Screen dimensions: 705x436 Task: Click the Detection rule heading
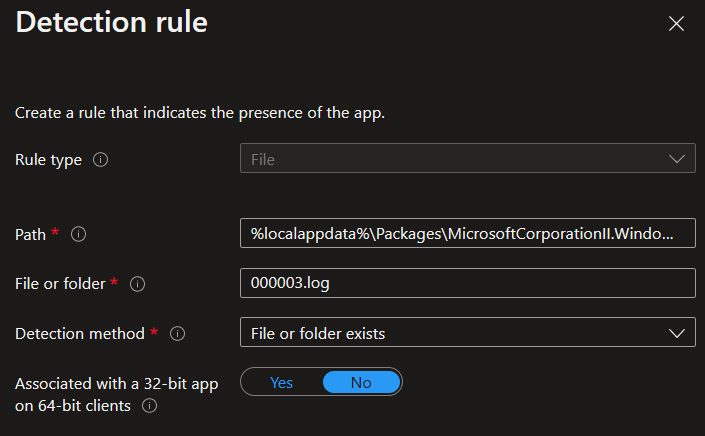click(111, 23)
